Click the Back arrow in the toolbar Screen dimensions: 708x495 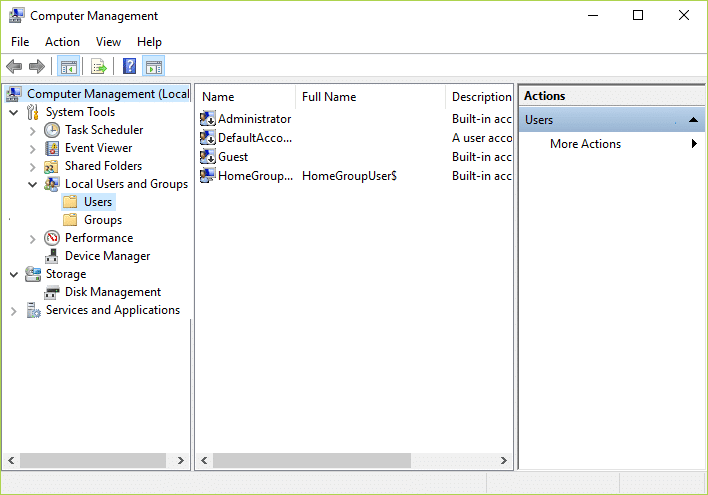[x=14, y=67]
